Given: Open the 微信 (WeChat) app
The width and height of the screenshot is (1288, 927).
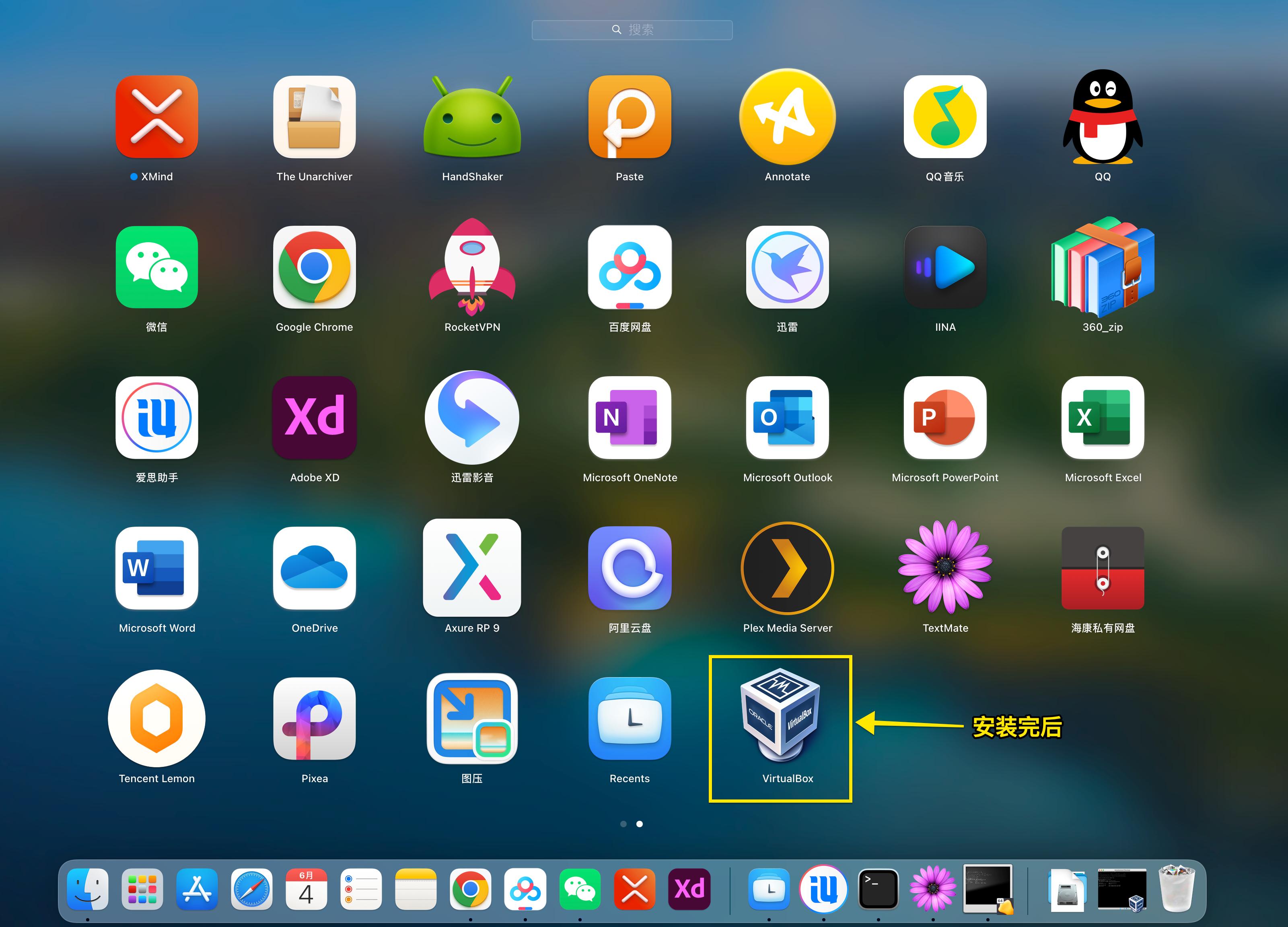Looking at the screenshot, I should click(157, 268).
